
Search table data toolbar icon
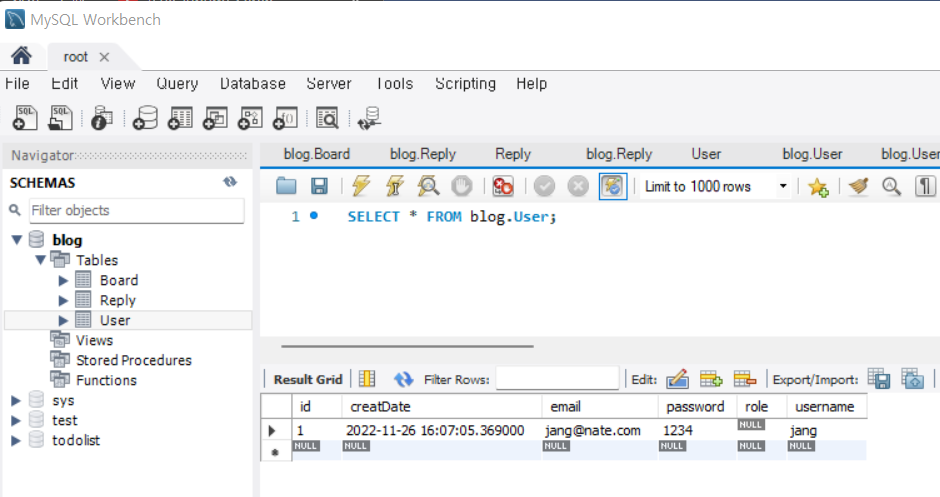[327, 118]
